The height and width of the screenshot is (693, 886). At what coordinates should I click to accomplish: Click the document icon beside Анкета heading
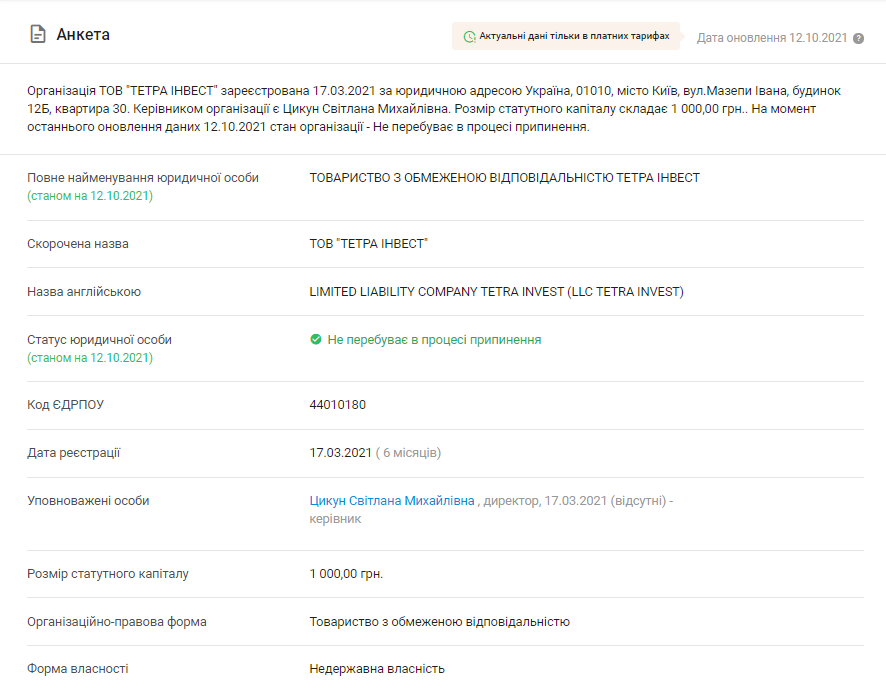37,35
